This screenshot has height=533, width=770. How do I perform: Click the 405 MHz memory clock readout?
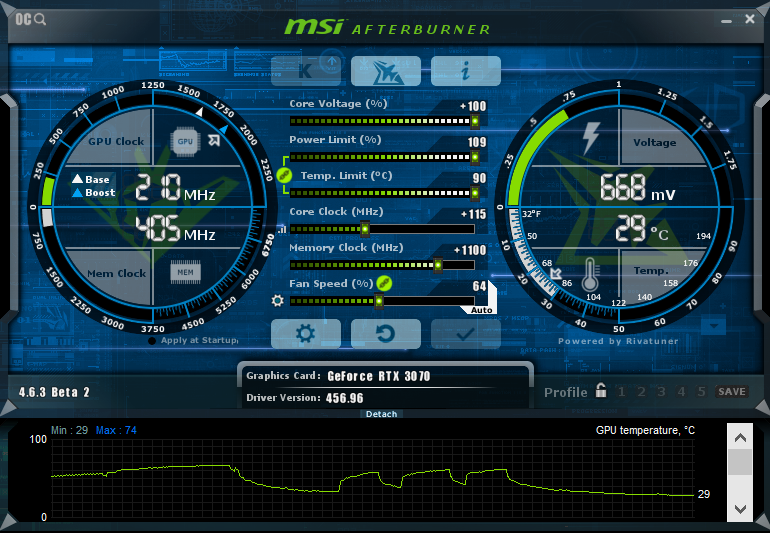click(x=175, y=228)
